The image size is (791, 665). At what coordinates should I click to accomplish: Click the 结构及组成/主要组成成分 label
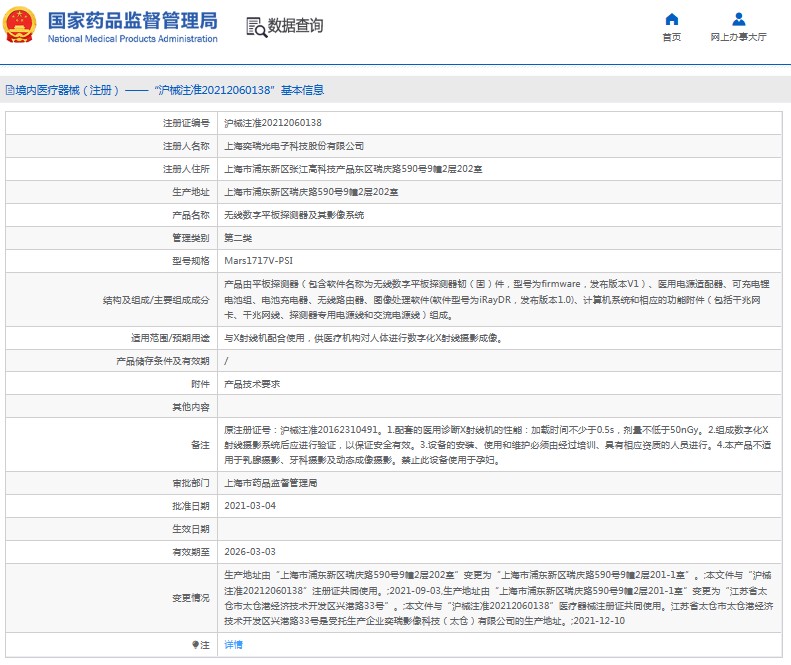[156, 300]
